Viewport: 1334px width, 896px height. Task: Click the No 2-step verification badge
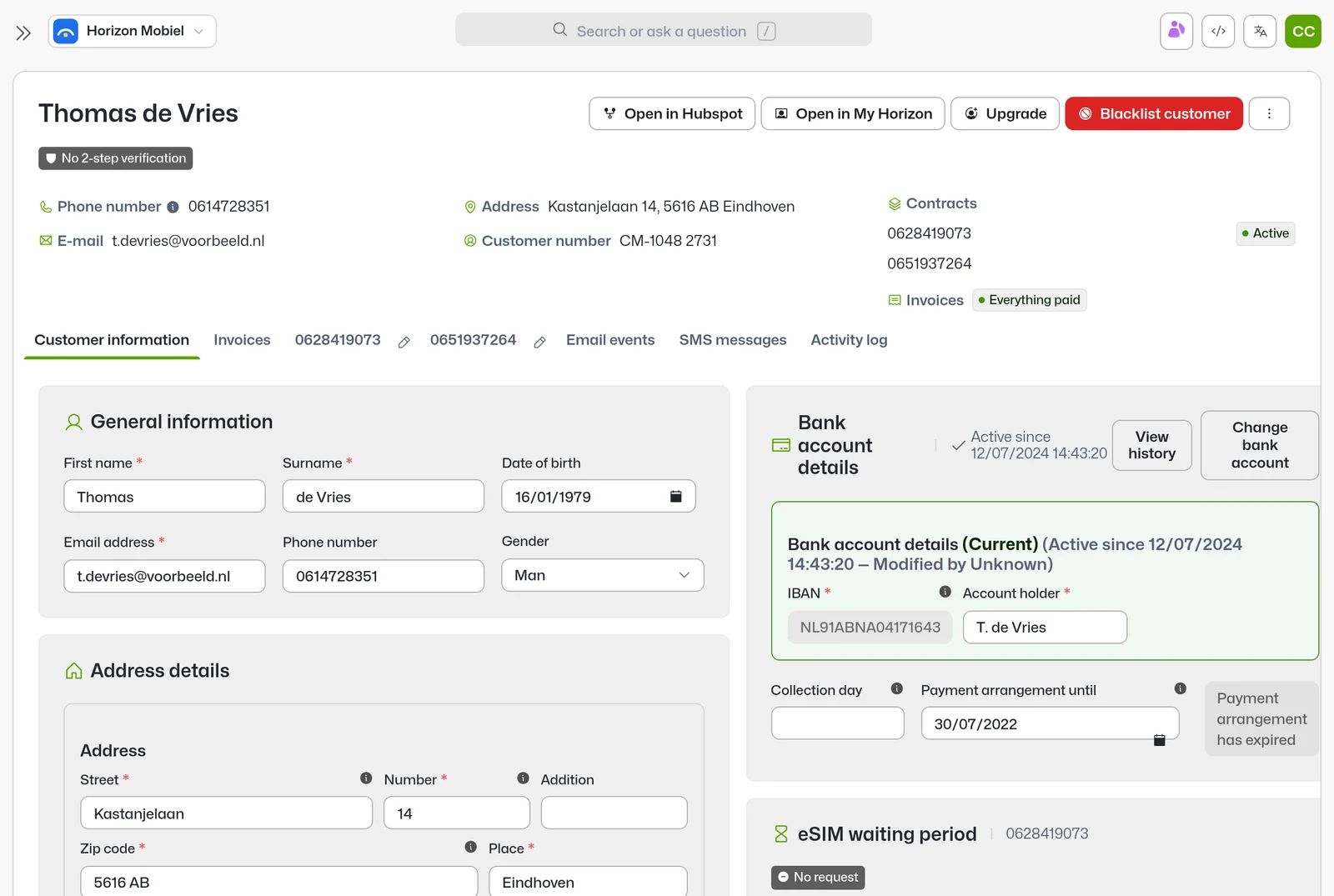click(116, 158)
